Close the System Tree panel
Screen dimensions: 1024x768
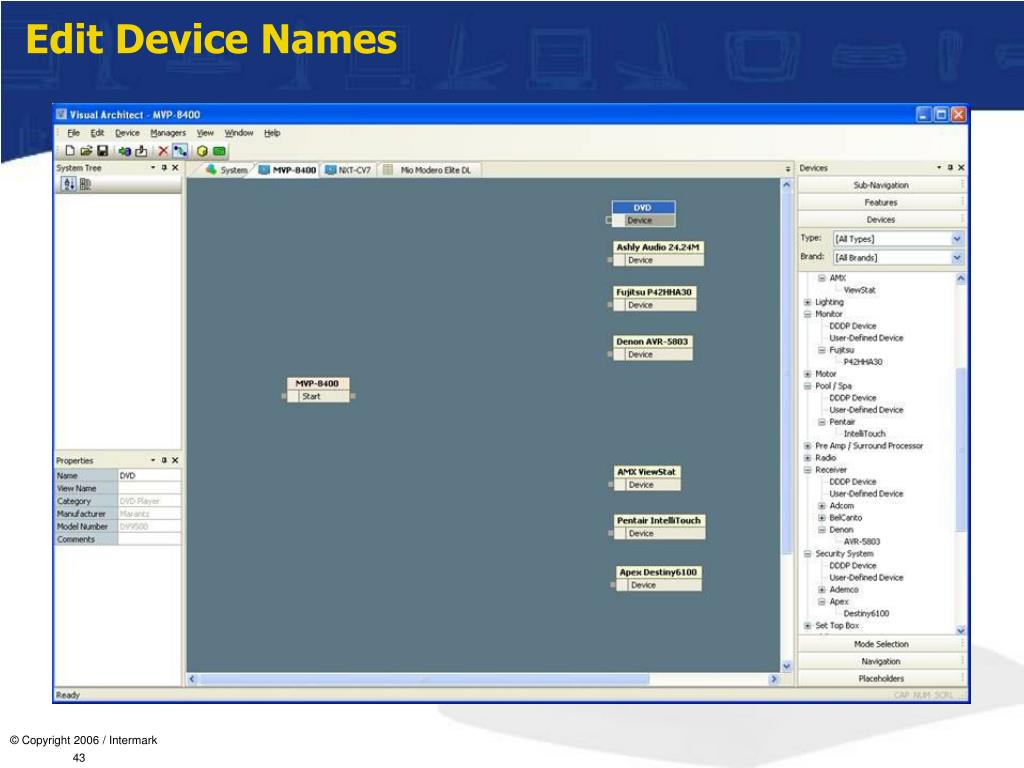pos(175,168)
